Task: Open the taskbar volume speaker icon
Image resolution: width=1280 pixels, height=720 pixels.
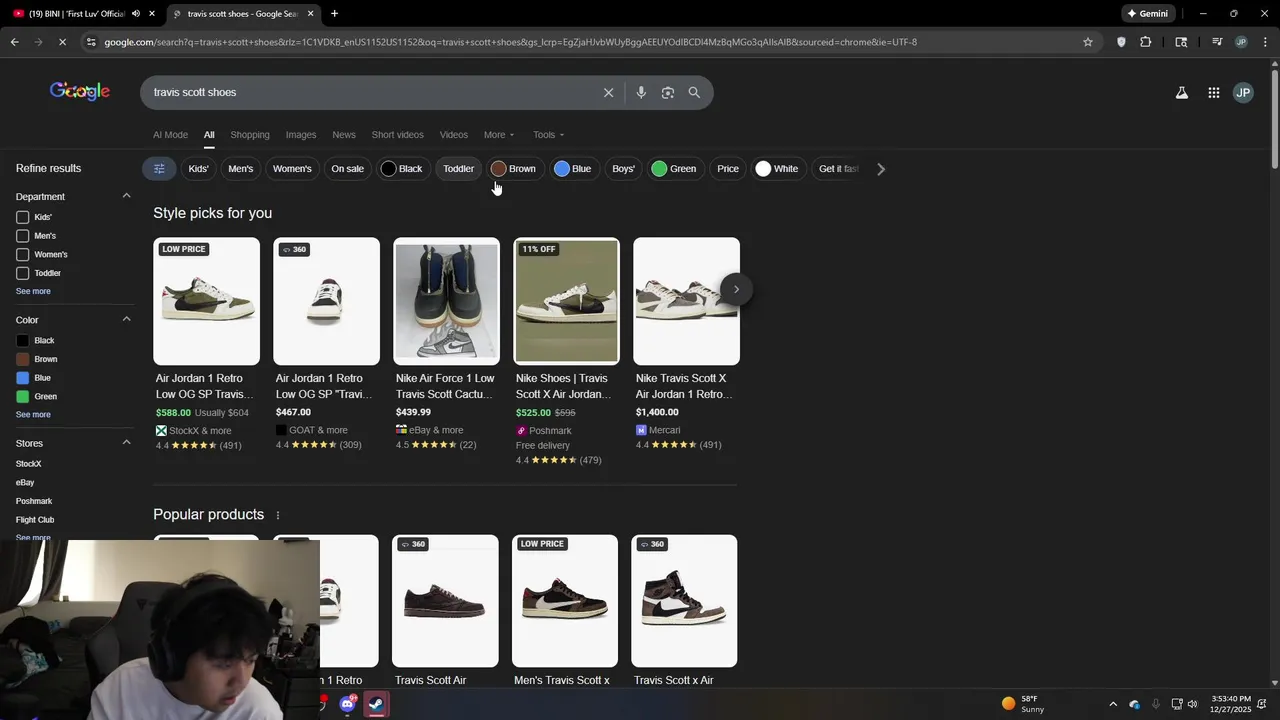Action: click(x=1192, y=704)
